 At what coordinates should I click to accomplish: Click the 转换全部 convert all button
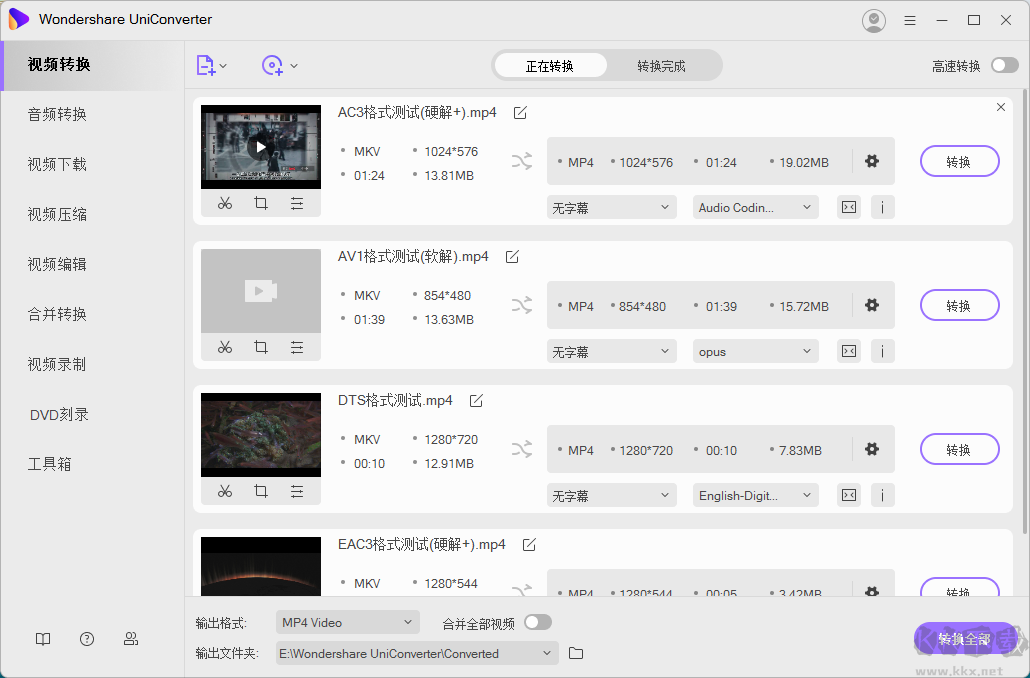click(x=964, y=639)
